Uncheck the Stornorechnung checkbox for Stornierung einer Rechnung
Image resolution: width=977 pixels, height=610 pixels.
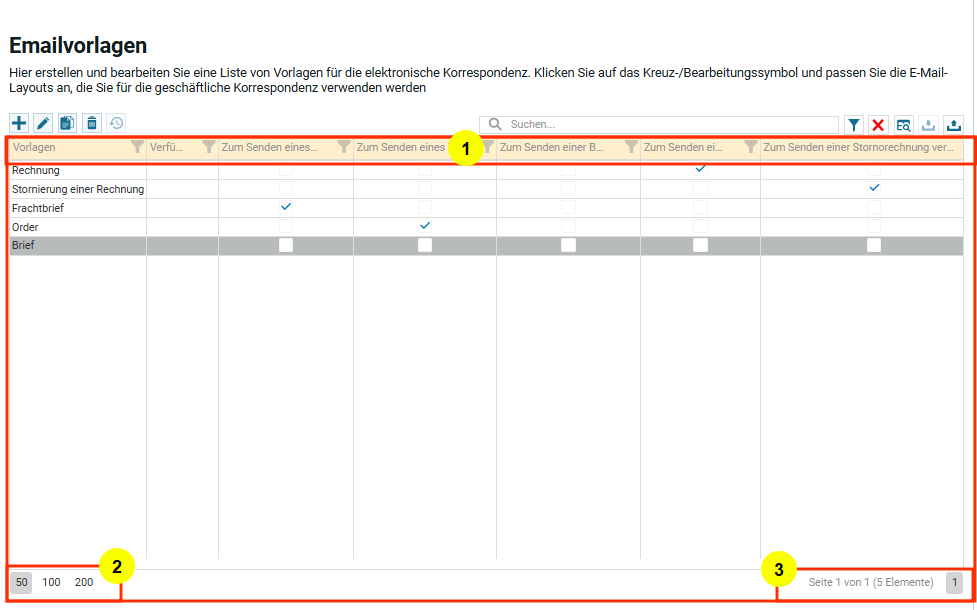click(874, 188)
